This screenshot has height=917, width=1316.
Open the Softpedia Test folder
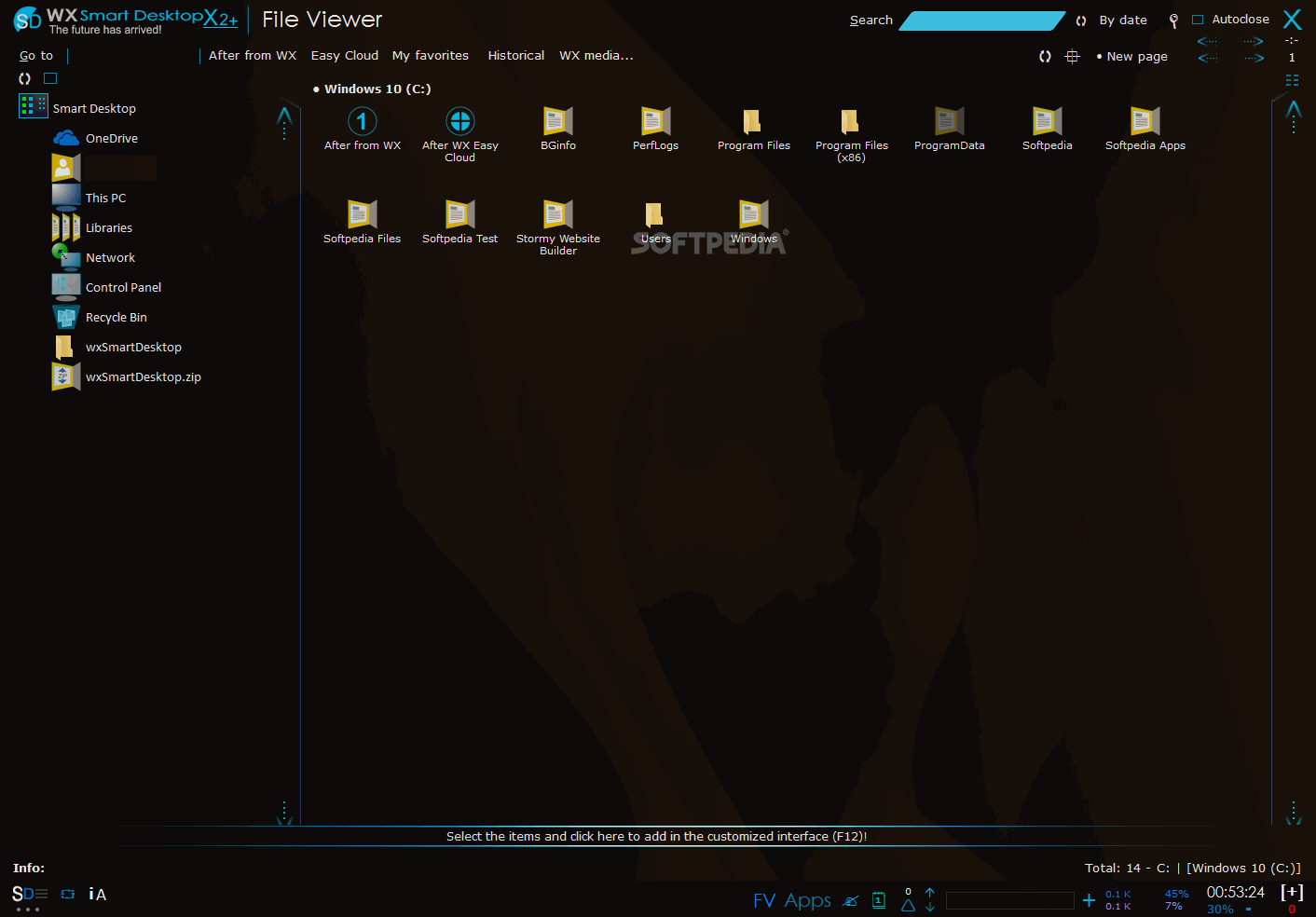pos(460,214)
